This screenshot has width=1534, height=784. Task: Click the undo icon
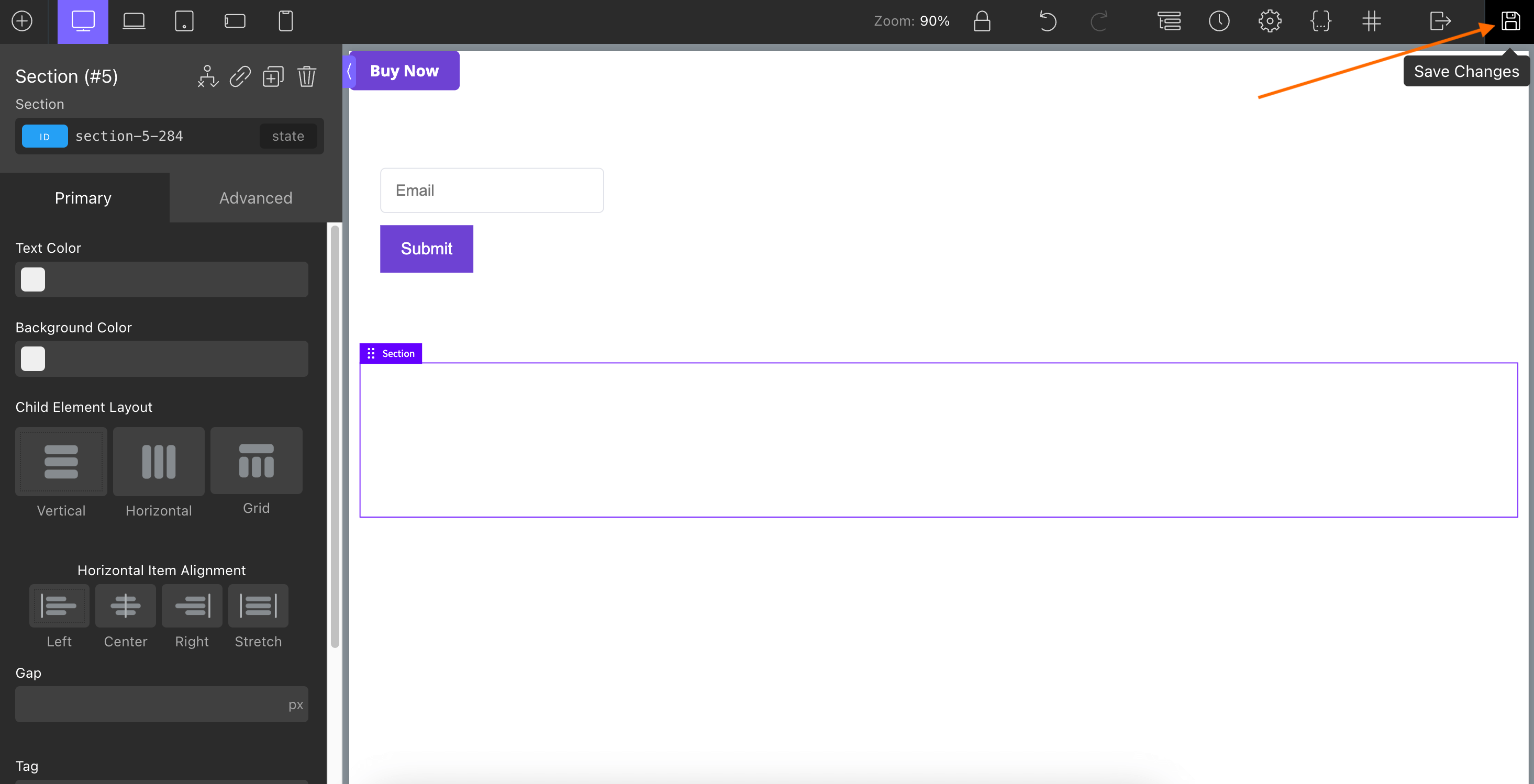[x=1049, y=20]
